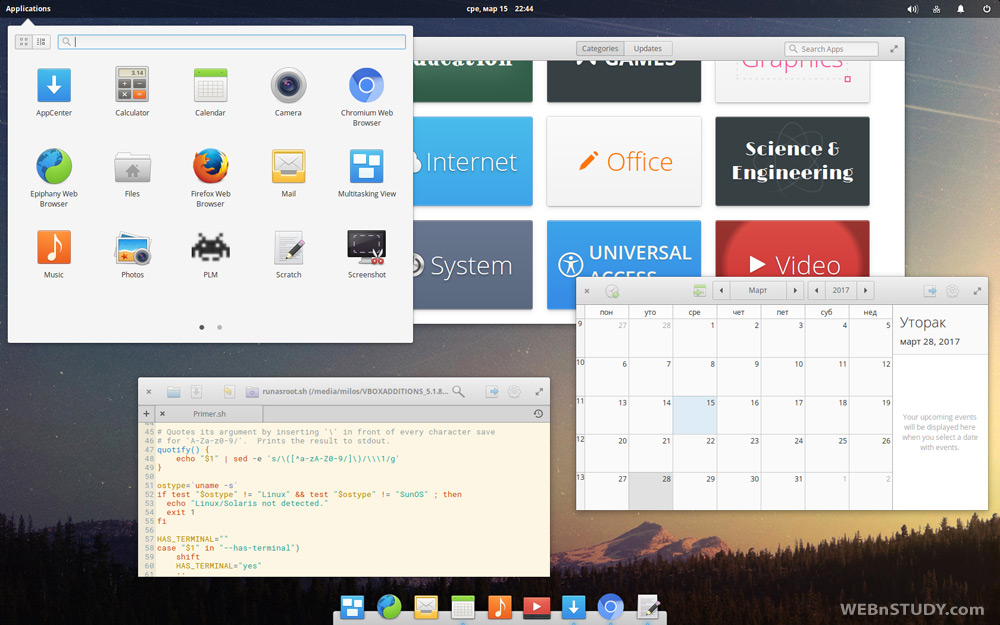Start the Camera app
The height and width of the screenshot is (625, 1000).
(x=288, y=85)
